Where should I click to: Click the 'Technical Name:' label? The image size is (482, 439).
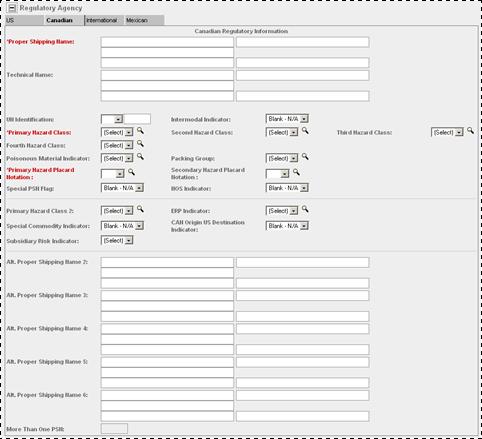coord(30,75)
